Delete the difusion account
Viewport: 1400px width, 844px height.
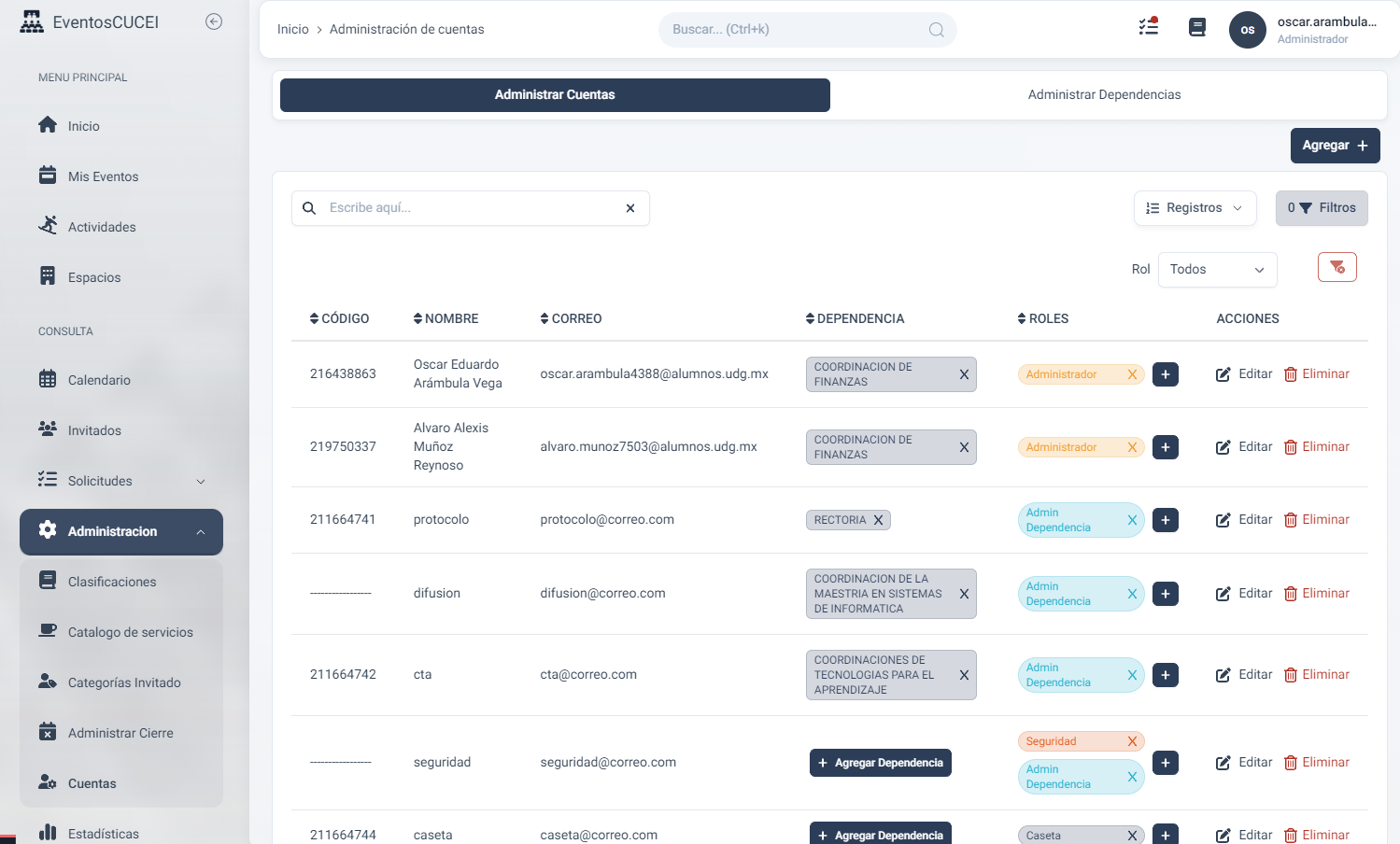tap(1316, 594)
